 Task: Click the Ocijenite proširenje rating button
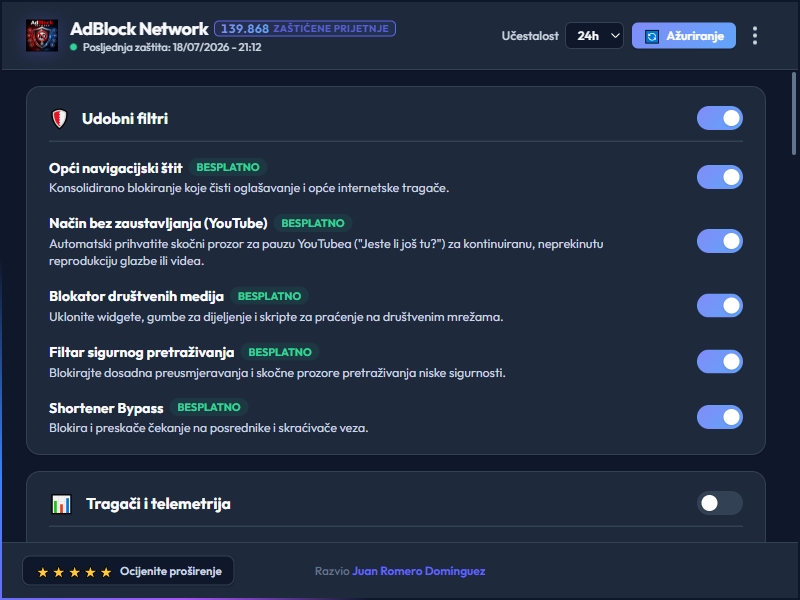pos(128,570)
